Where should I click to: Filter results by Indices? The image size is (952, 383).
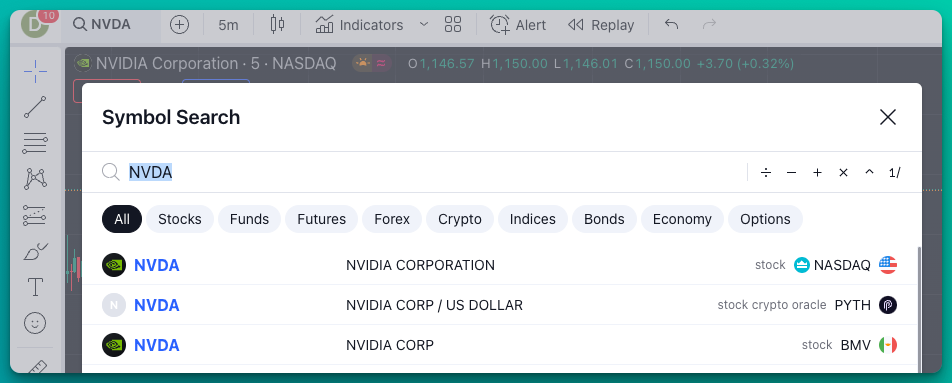click(533, 219)
